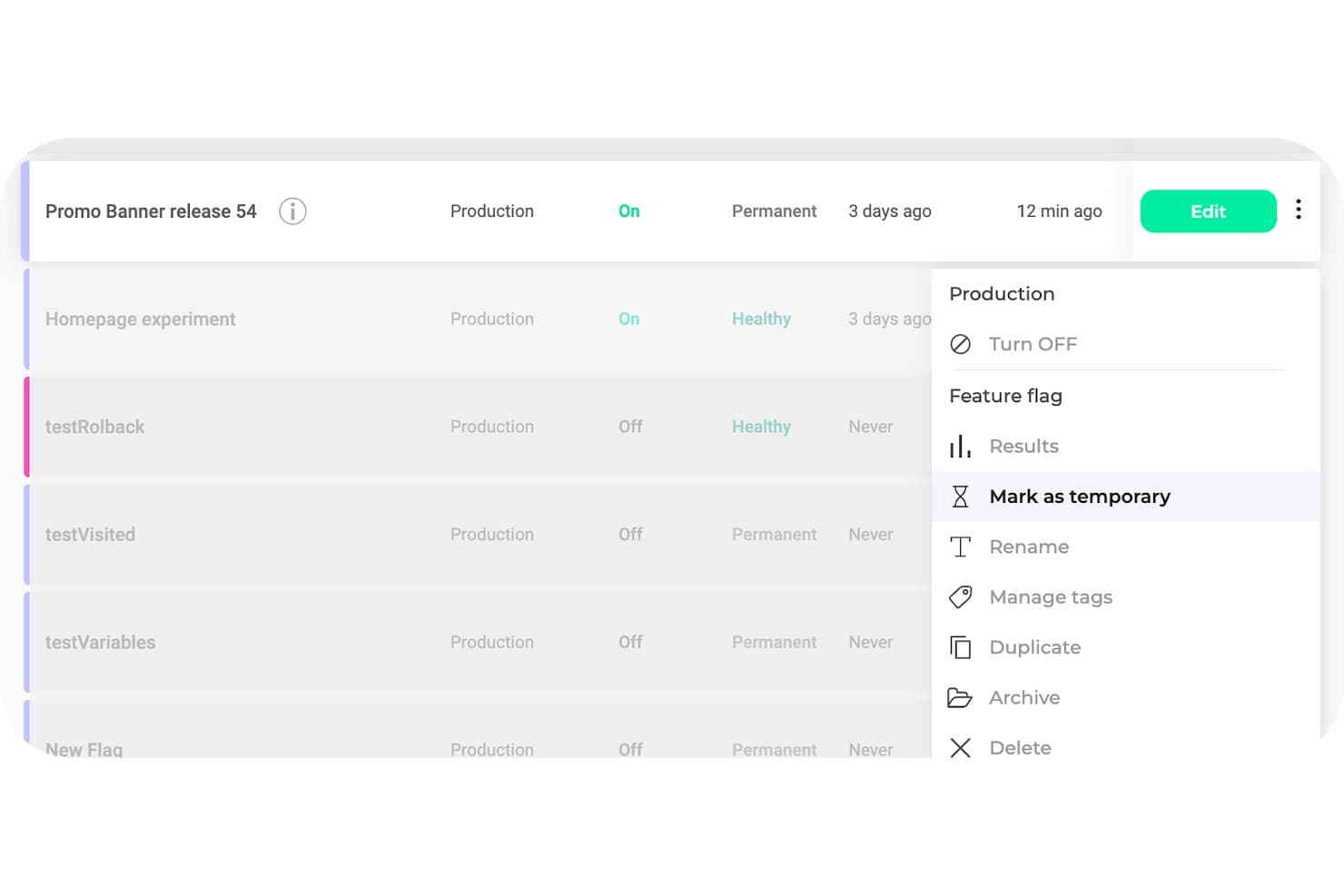
Task: Select Mark as temporary menu entry
Action: 1125,497
